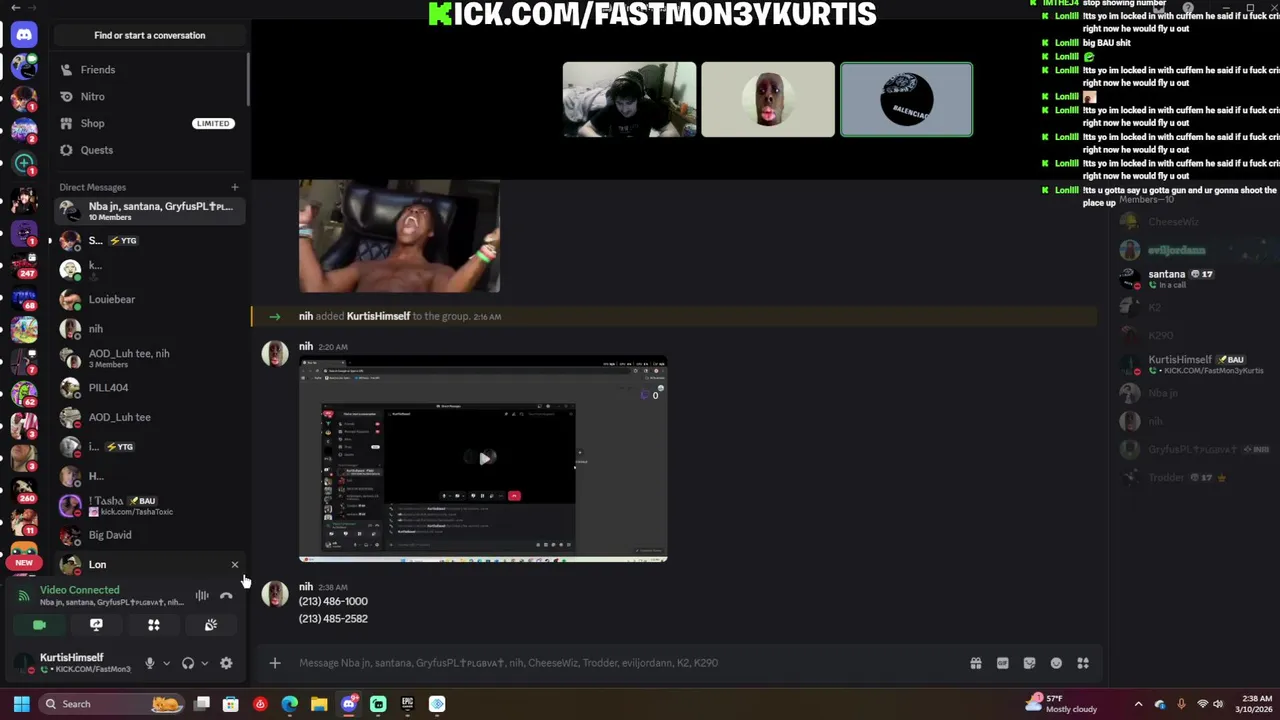Open AOD_Luh tee, nih group chat
The image size is (1280, 720).
pos(150,358)
